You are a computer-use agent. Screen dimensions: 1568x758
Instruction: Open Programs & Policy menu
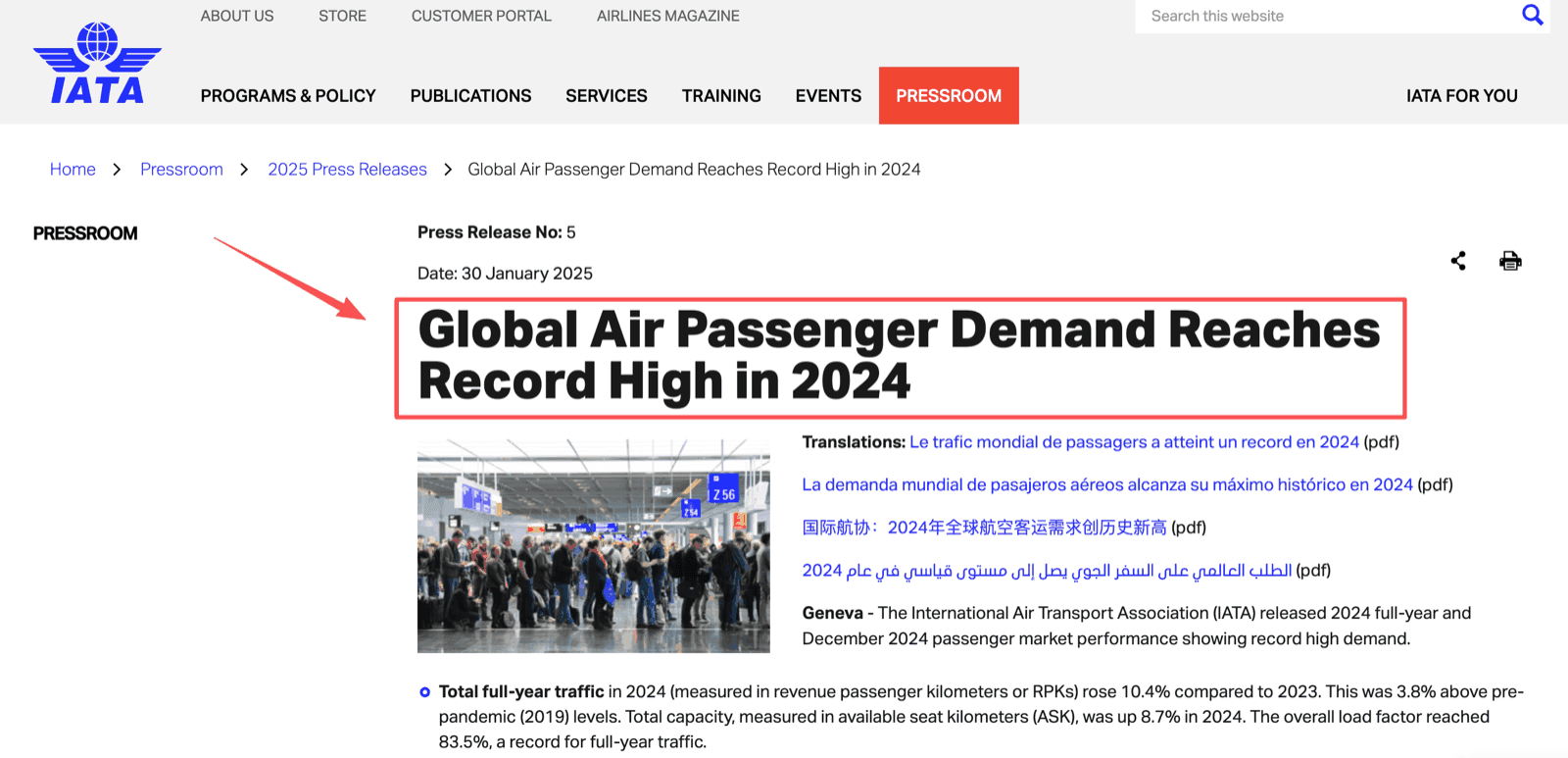point(288,96)
